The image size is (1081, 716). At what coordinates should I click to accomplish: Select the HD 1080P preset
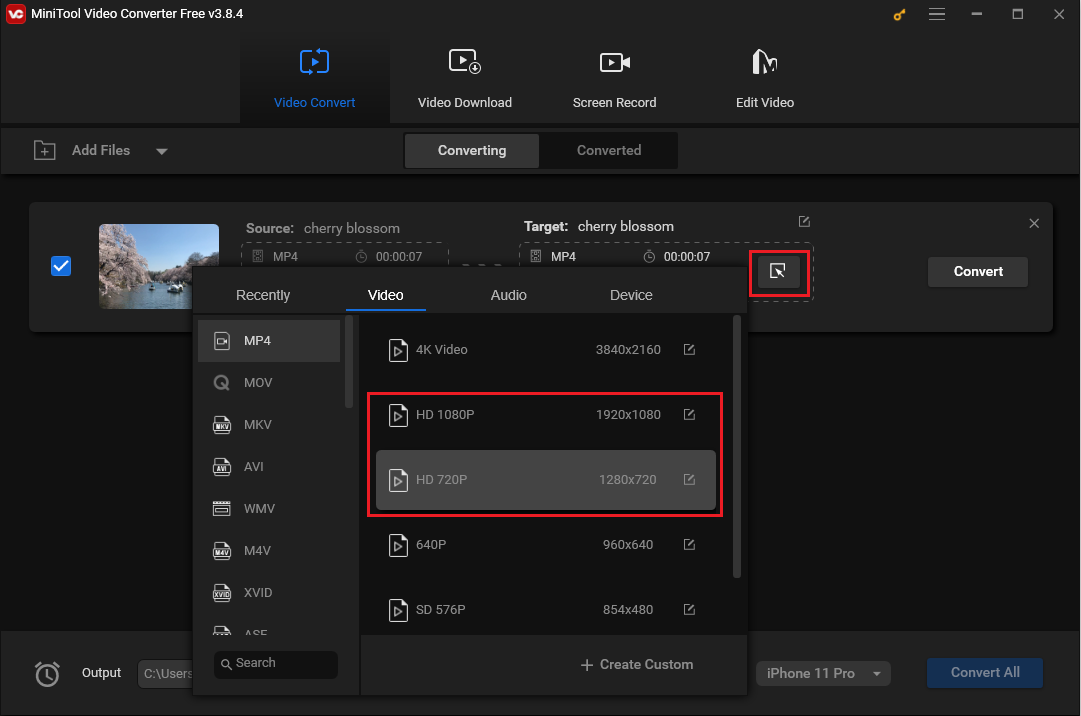click(545, 414)
